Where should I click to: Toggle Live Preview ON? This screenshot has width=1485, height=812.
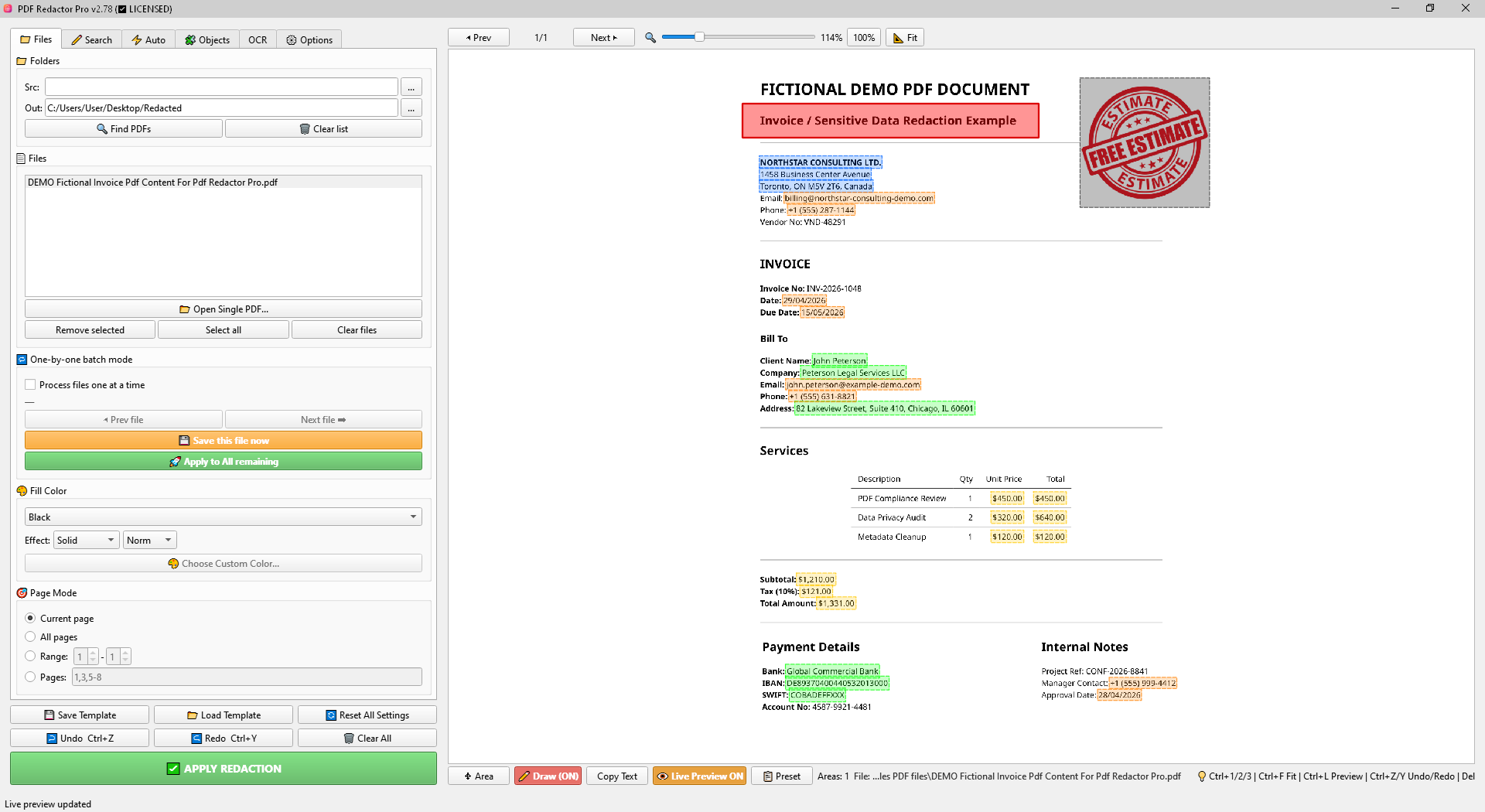coord(699,776)
